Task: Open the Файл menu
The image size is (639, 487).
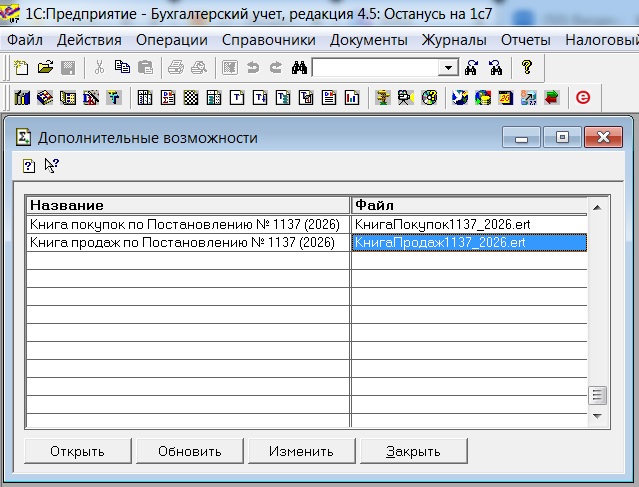Action: pyautogui.click(x=25, y=40)
